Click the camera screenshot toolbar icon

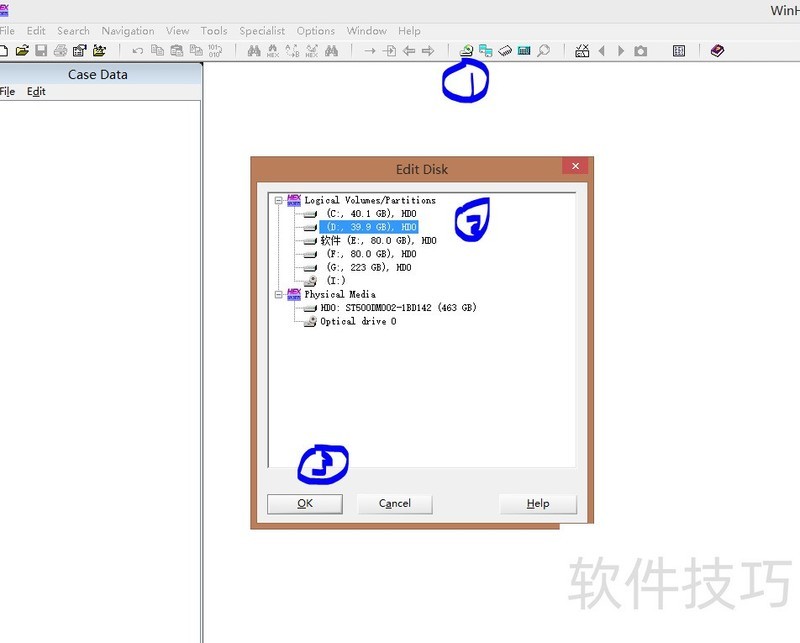pyautogui.click(x=640, y=49)
